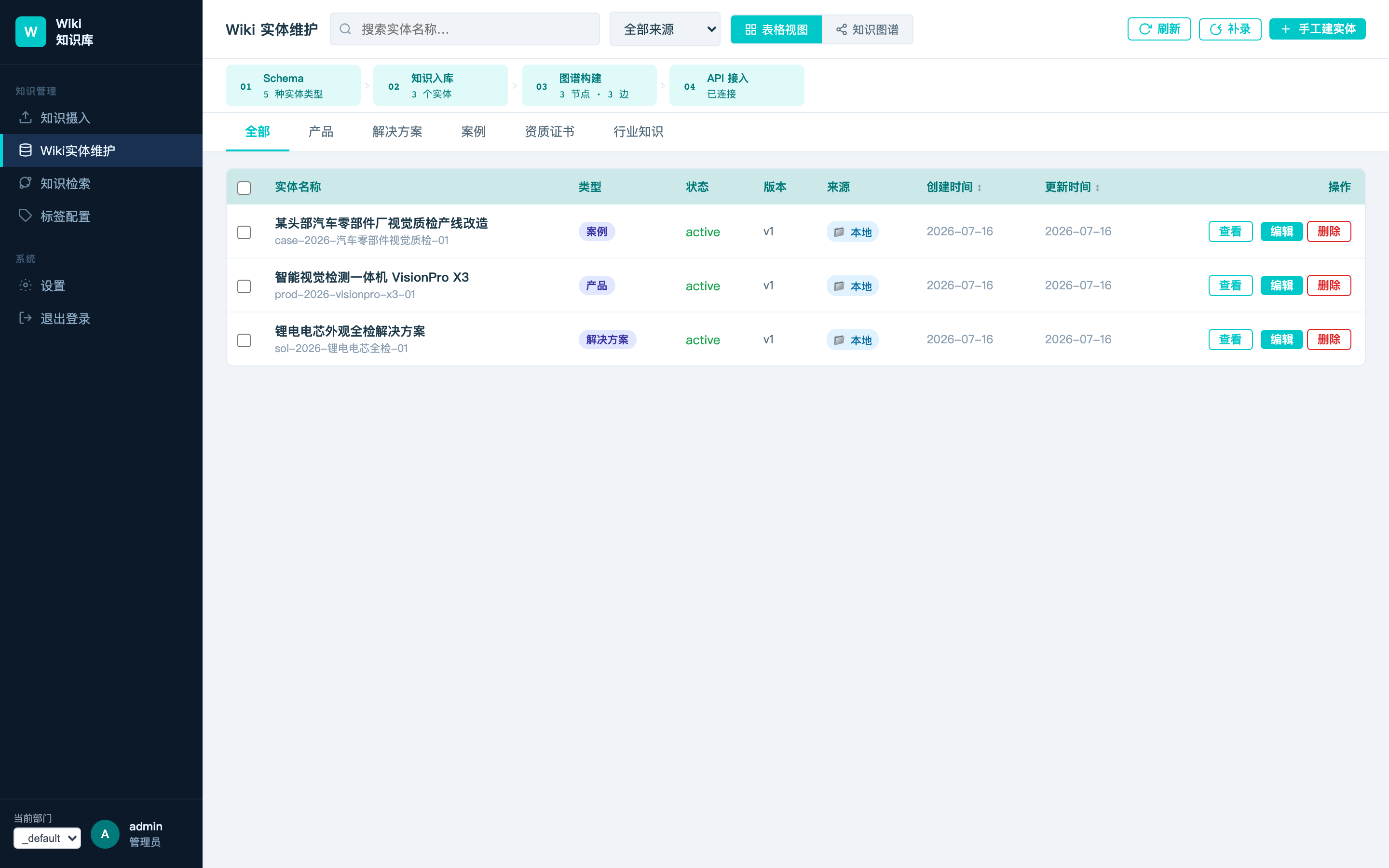The width and height of the screenshot is (1389, 868).
Task: Click step 02 知识入库 card
Action: [x=441, y=85]
